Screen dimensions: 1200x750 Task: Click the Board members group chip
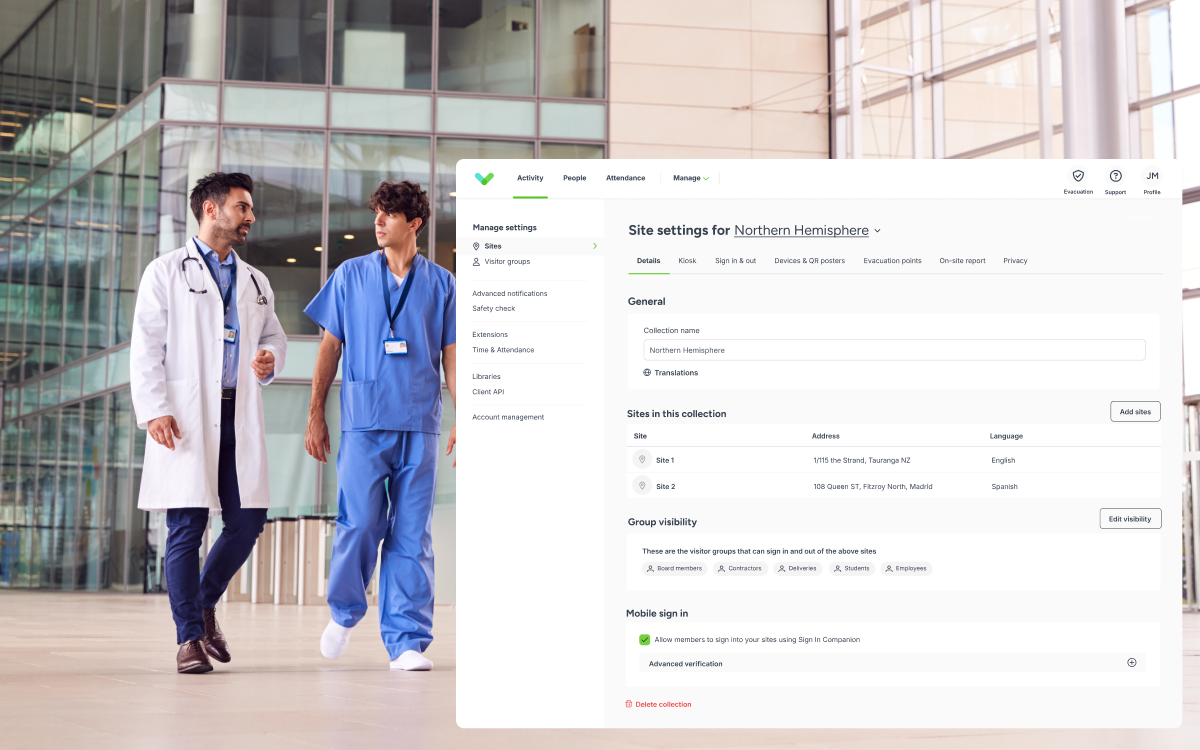pyautogui.click(x=674, y=568)
